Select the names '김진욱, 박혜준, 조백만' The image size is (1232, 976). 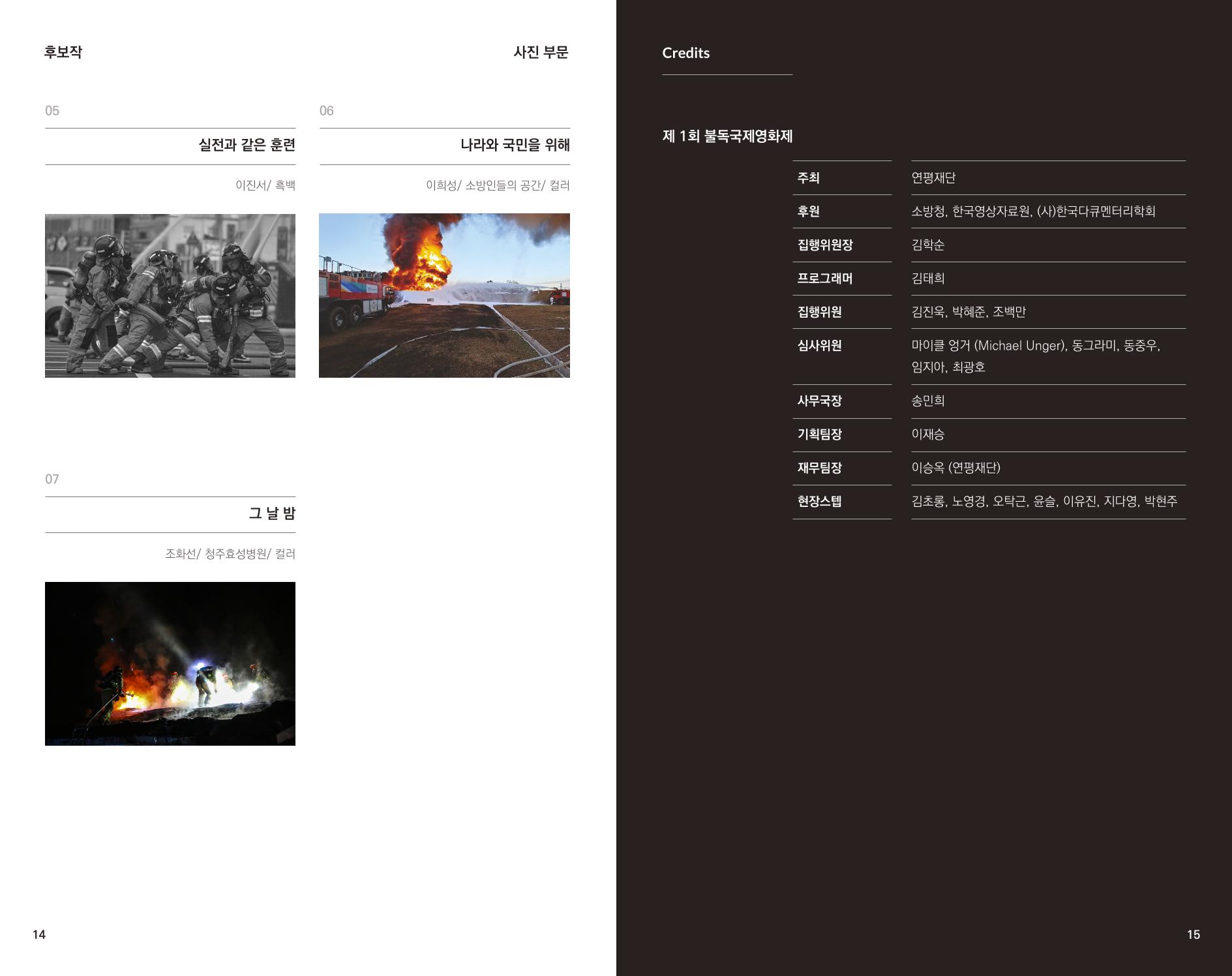[969, 312]
